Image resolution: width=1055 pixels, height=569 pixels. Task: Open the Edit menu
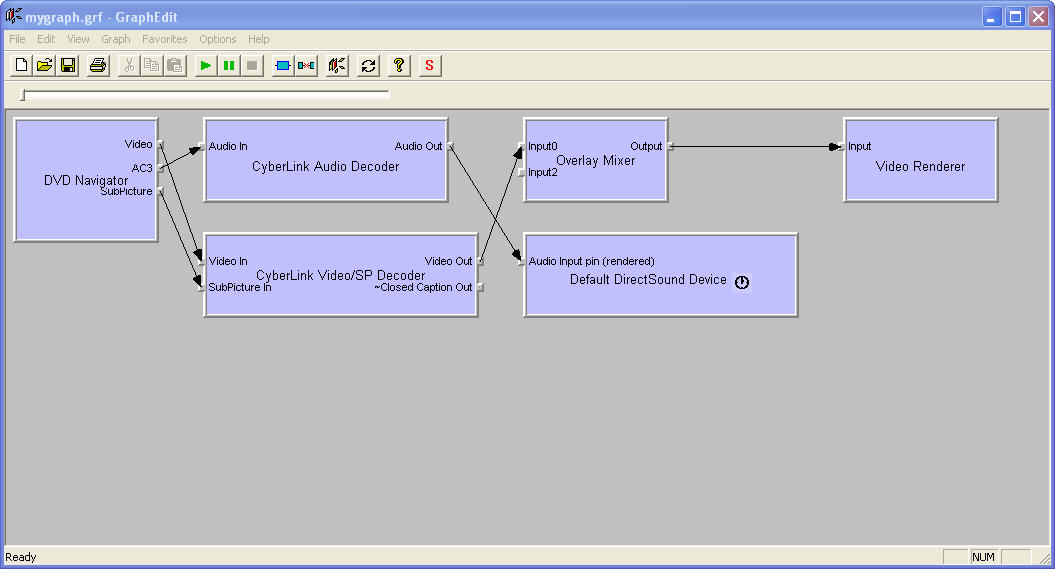click(x=46, y=39)
